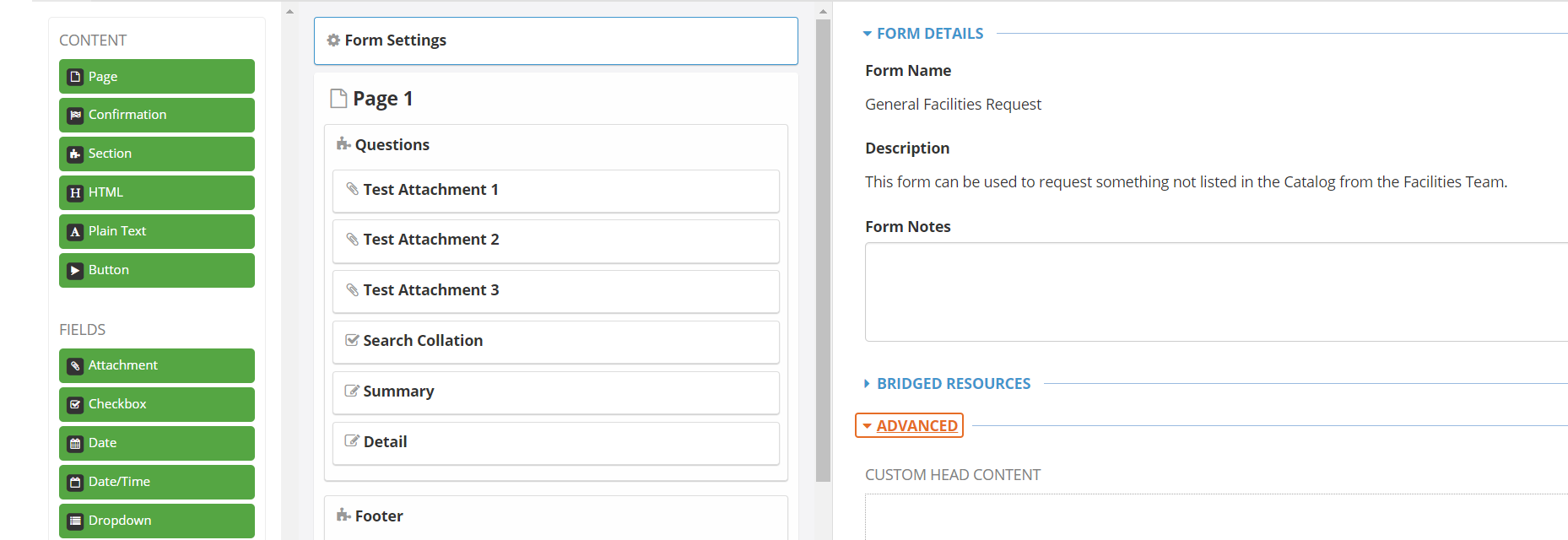Click the Footer section puzzle icon
The height and width of the screenshot is (540, 1568).
pos(343,516)
